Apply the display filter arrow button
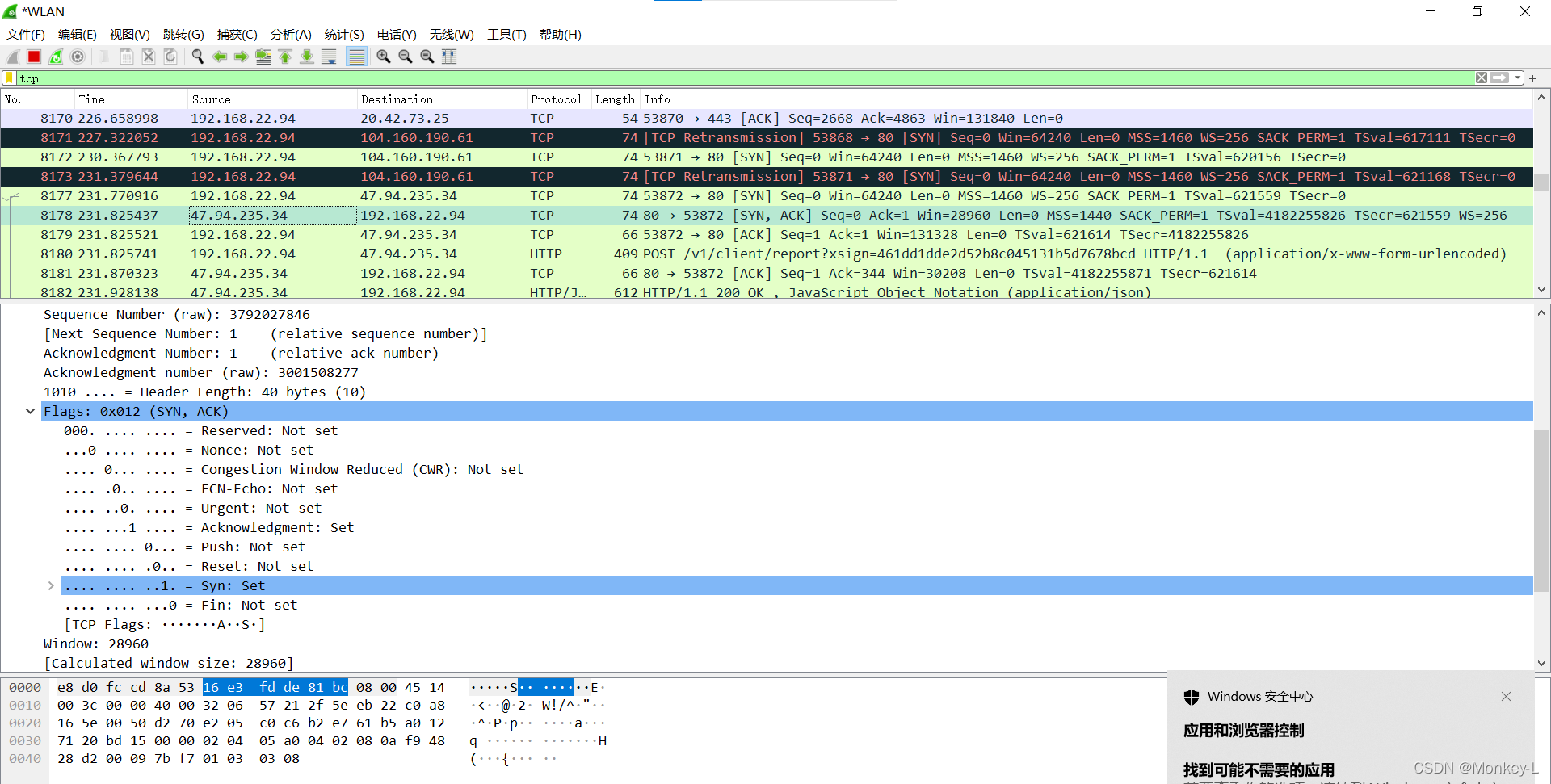The height and width of the screenshot is (784, 1551). tap(1499, 78)
